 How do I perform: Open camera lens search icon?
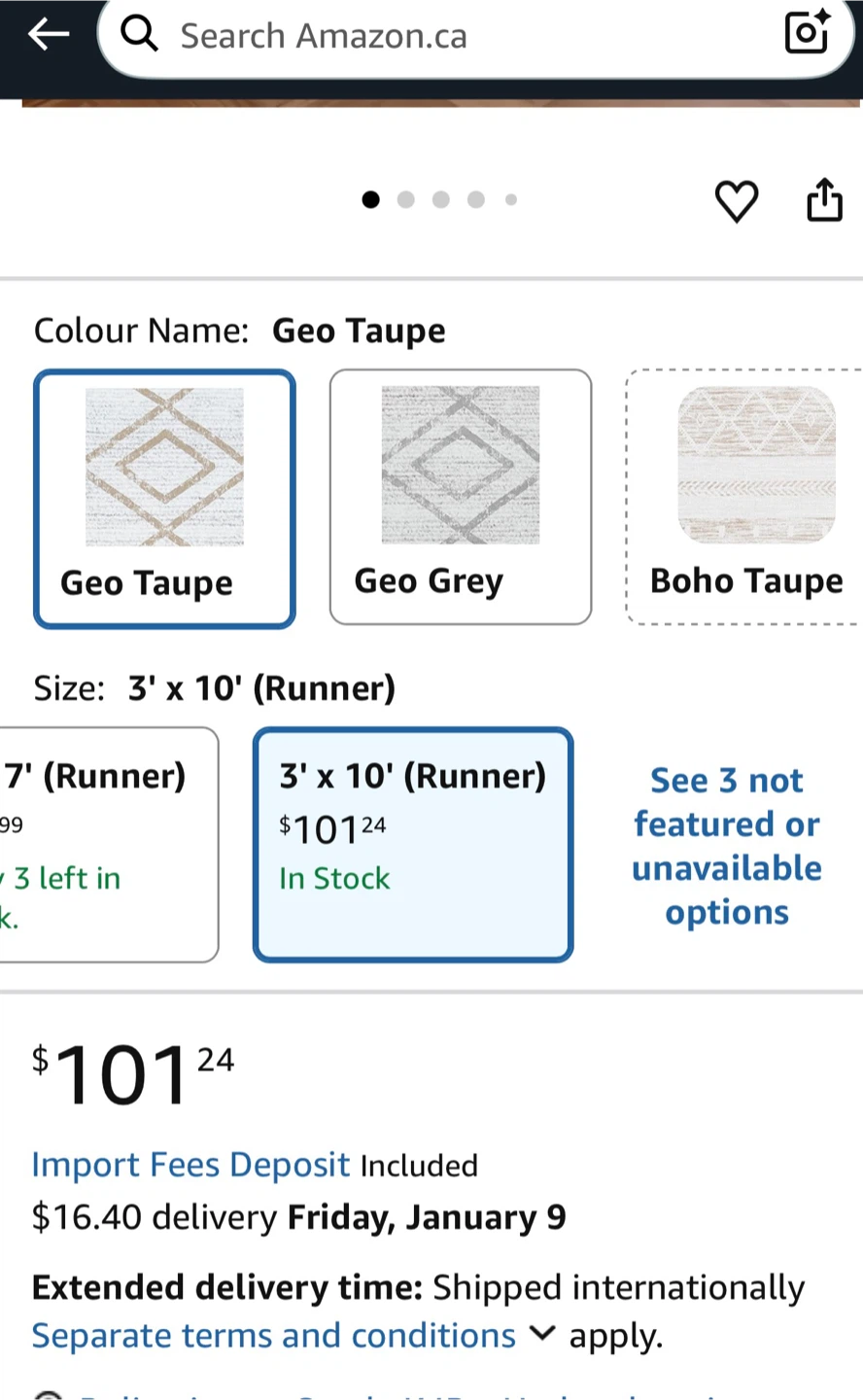(807, 32)
